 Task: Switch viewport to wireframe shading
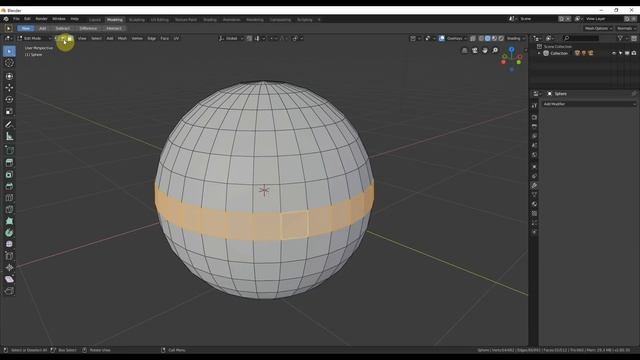click(x=481, y=38)
